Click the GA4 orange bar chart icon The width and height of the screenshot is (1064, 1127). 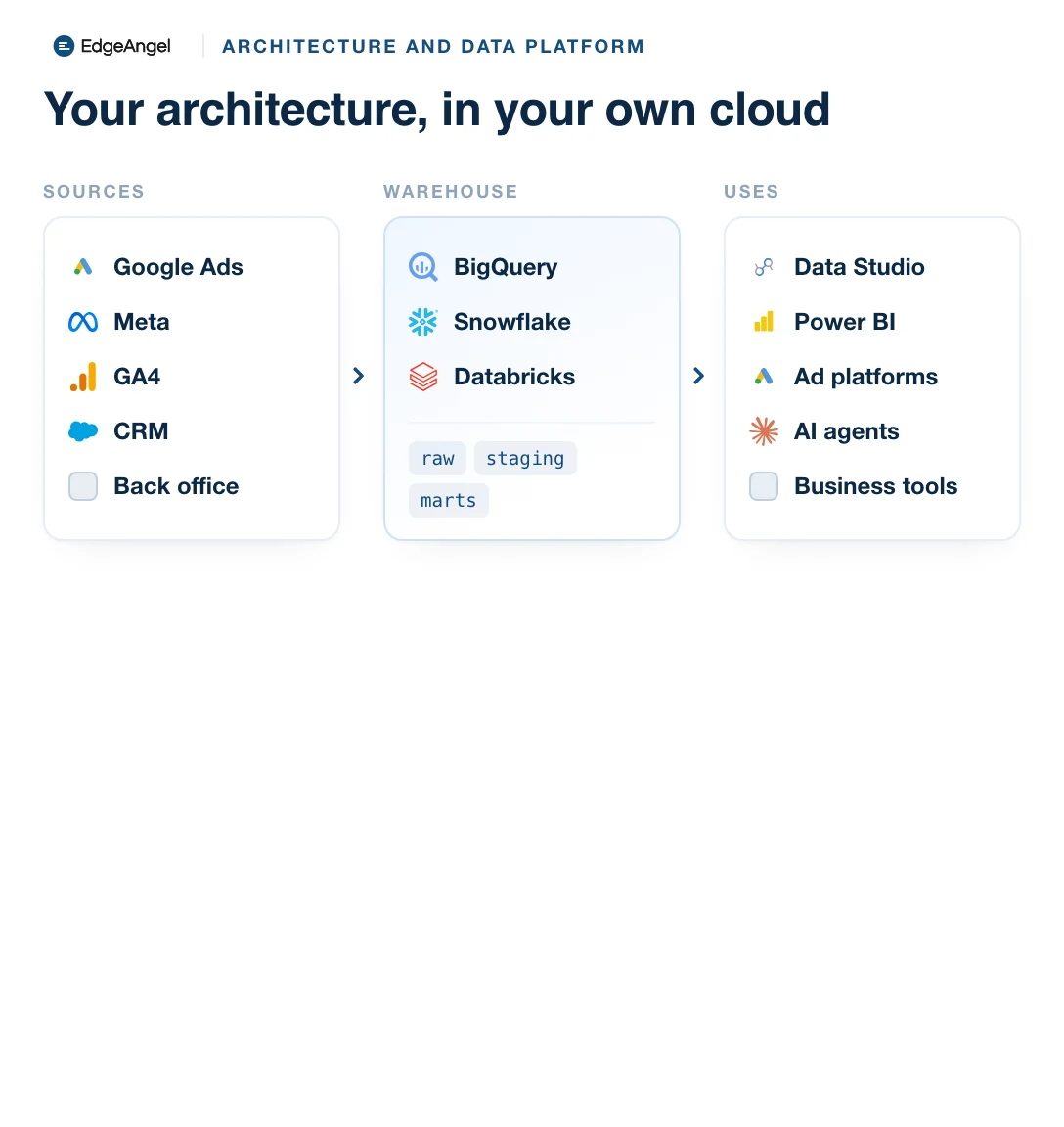point(82,377)
